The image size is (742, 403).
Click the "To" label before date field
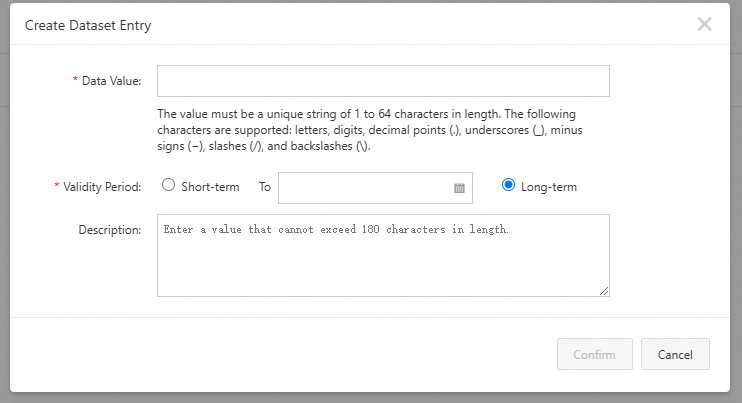click(x=265, y=186)
